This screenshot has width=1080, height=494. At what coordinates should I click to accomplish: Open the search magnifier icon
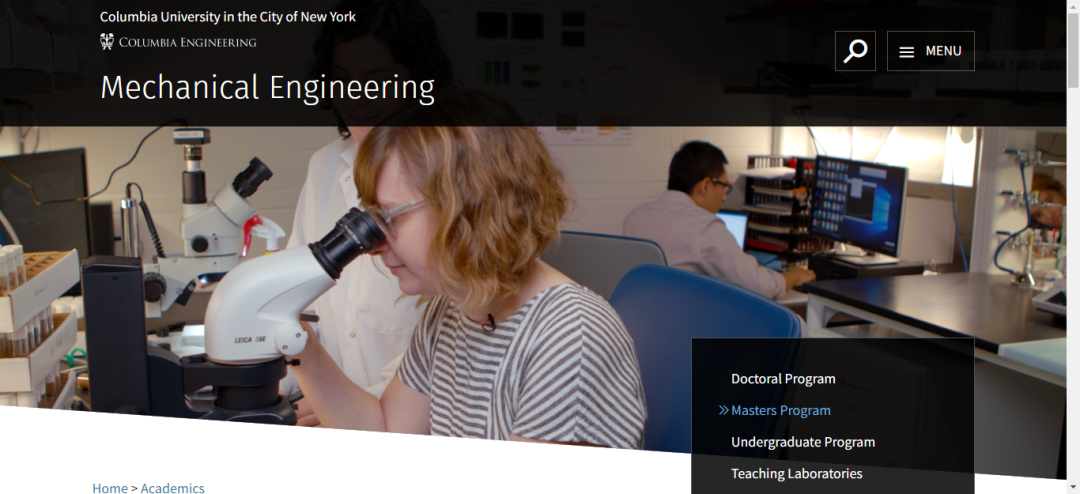855,51
